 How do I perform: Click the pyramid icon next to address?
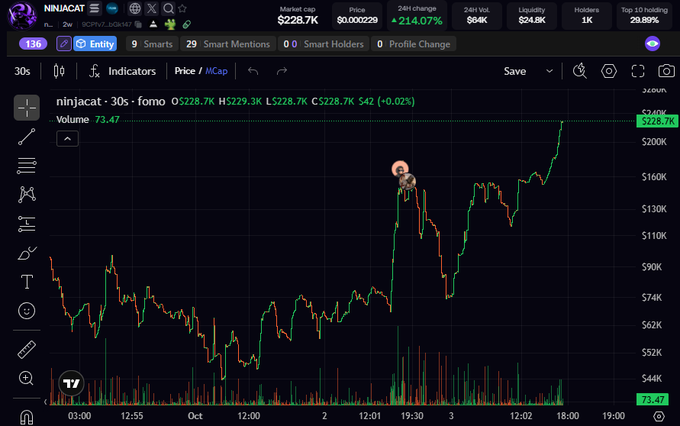click(x=153, y=24)
